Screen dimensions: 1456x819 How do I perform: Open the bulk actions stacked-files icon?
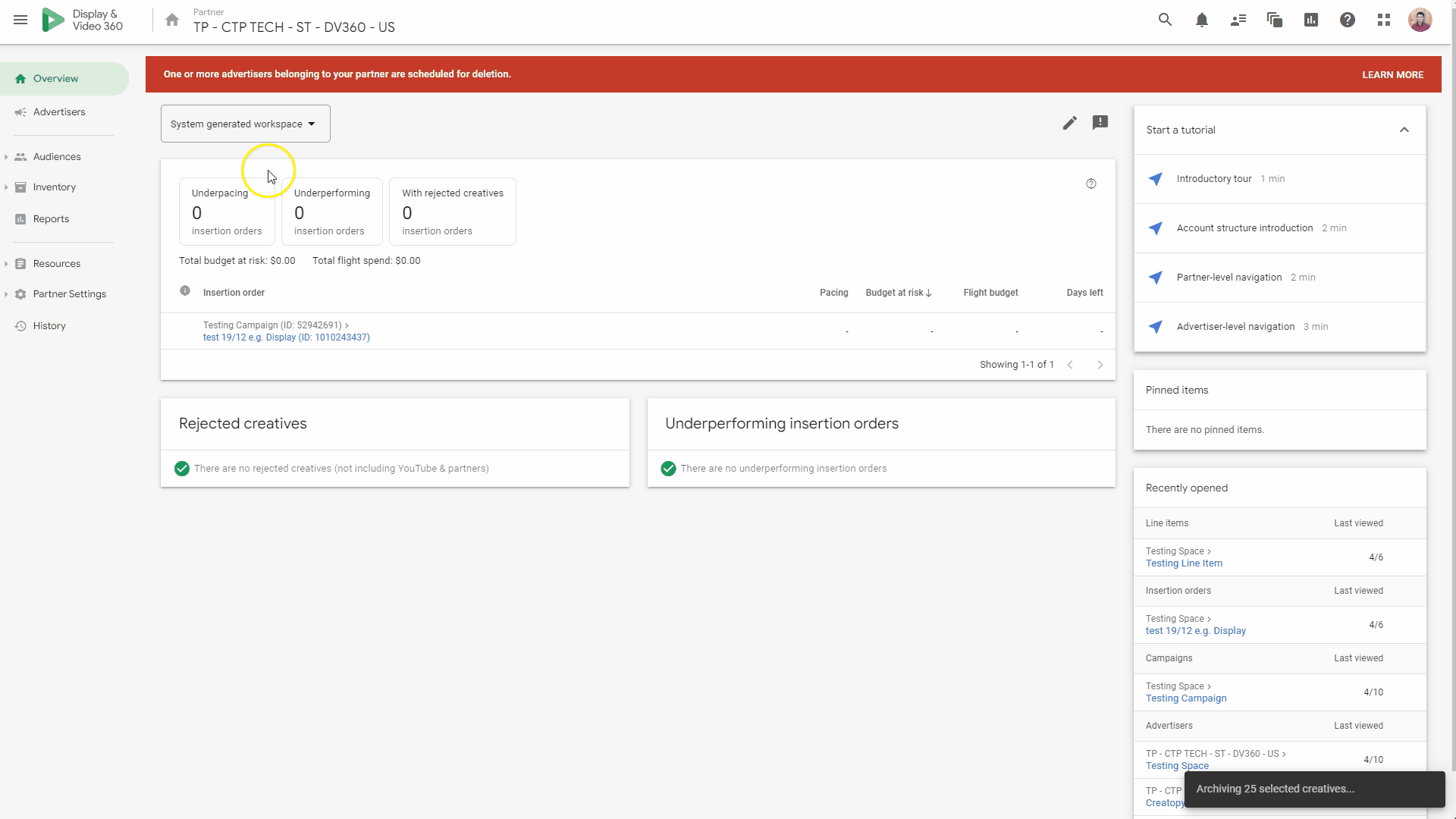[1275, 20]
